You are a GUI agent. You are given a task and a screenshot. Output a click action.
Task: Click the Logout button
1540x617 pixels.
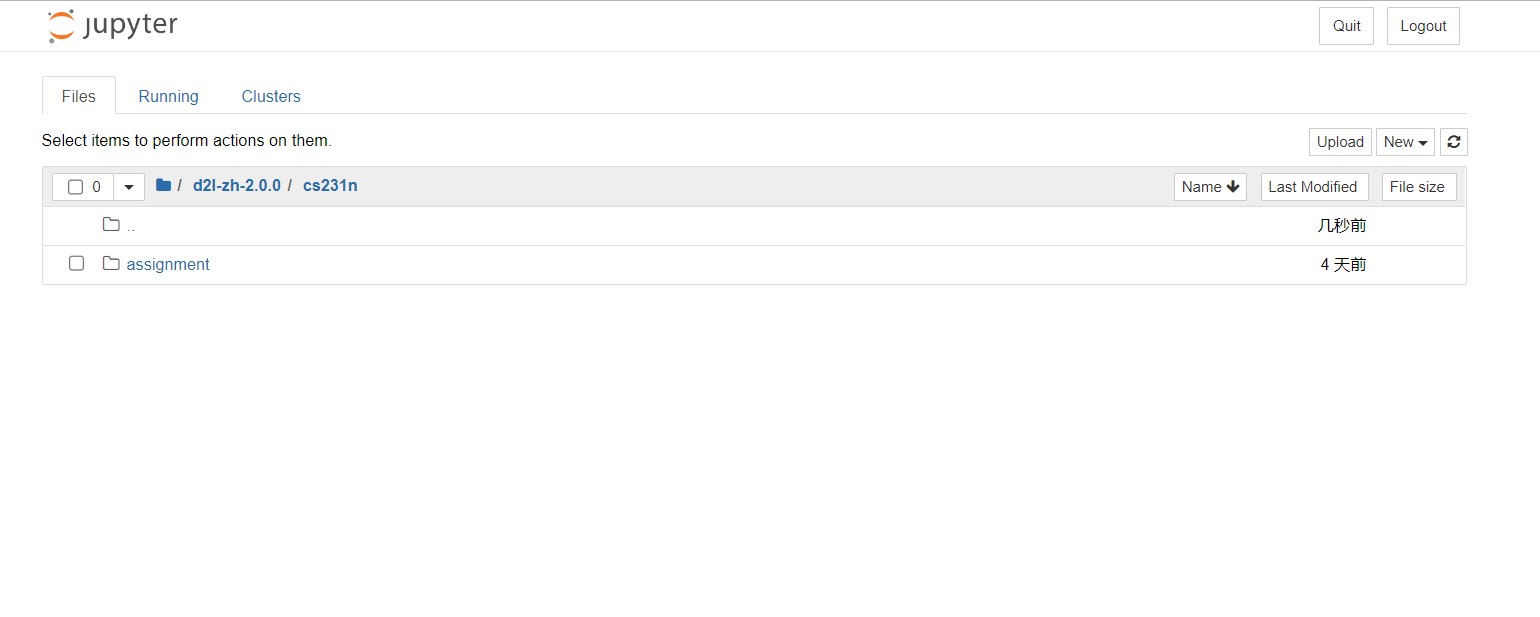(1423, 26)
